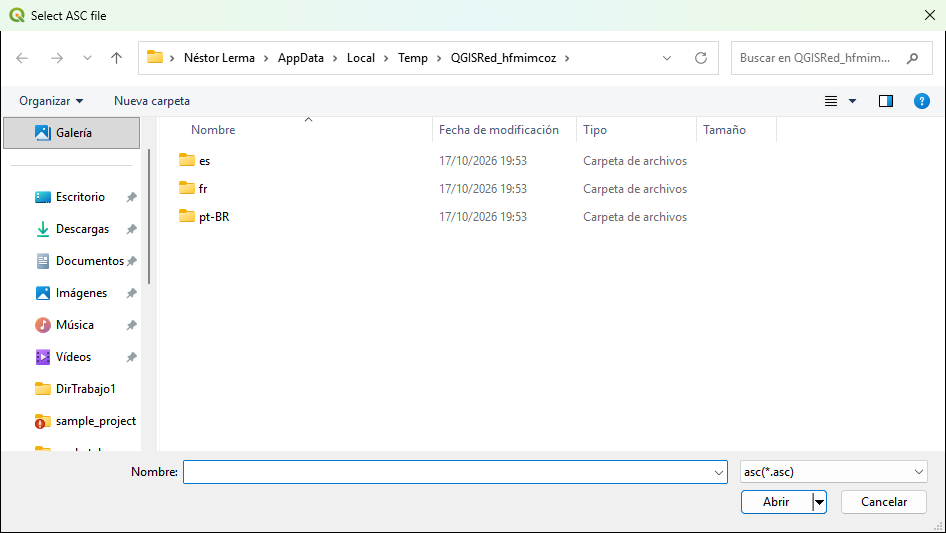Open Vídeos in quick access
946x533 pixels.
(x=74, y=357)
